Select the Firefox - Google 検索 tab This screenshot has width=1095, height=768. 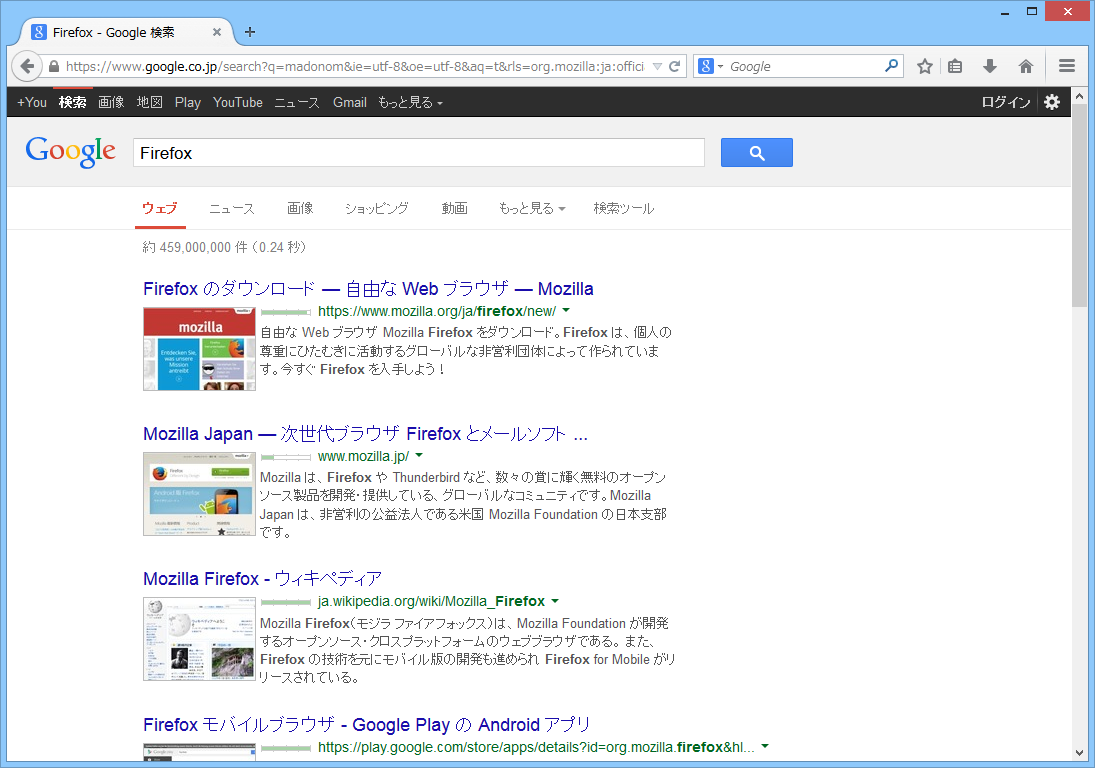point(126,32)
